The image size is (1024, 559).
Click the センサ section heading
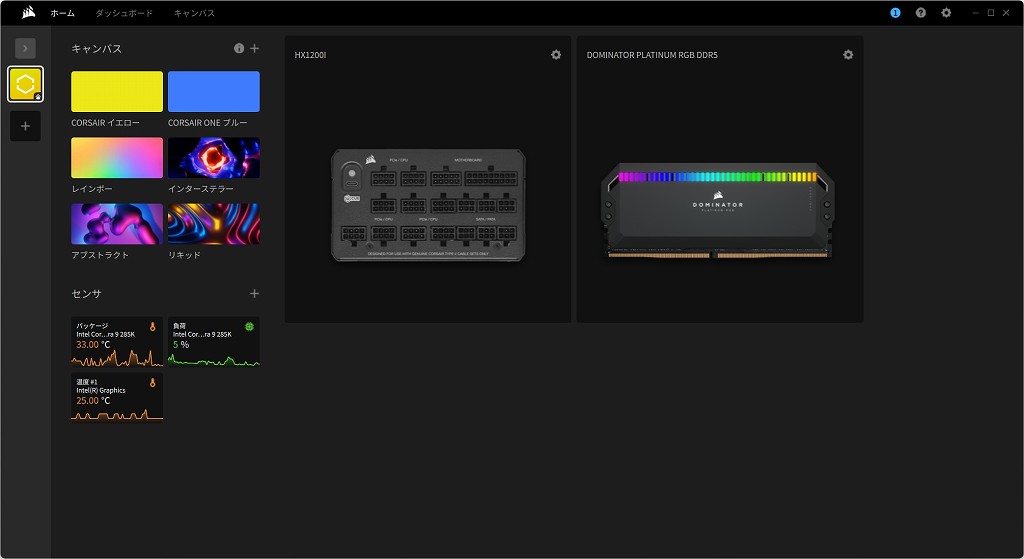point(86,294)
